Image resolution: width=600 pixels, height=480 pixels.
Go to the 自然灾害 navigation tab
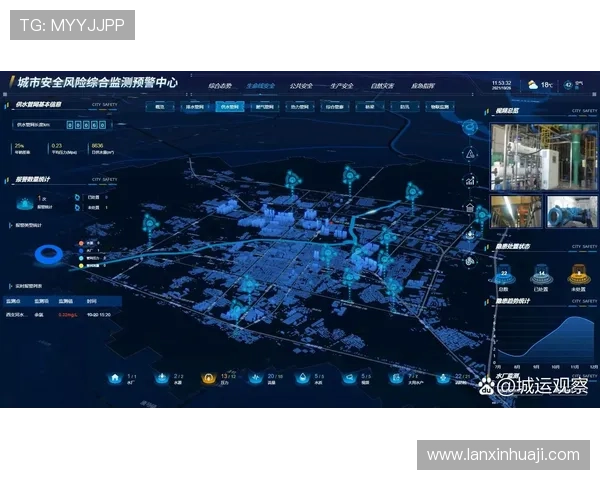[x=382, y=86]
